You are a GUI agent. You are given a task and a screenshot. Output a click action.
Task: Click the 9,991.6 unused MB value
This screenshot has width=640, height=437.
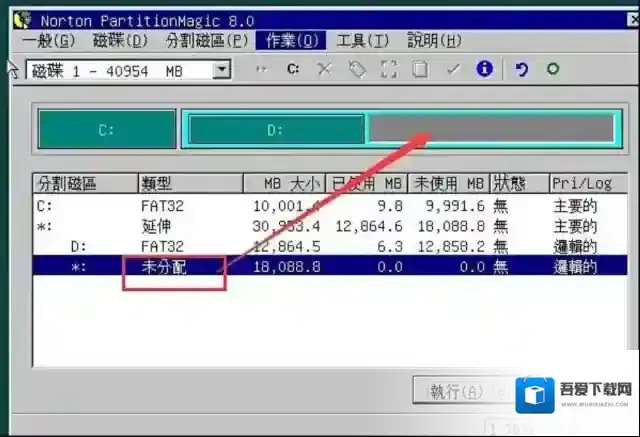point(455,206)
